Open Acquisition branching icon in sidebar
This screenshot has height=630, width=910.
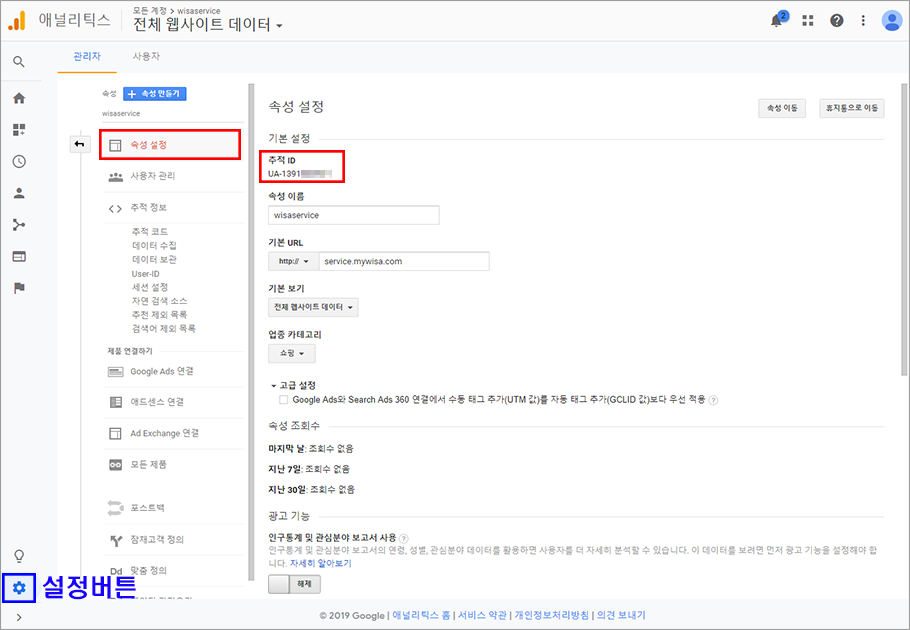point(19,225)
